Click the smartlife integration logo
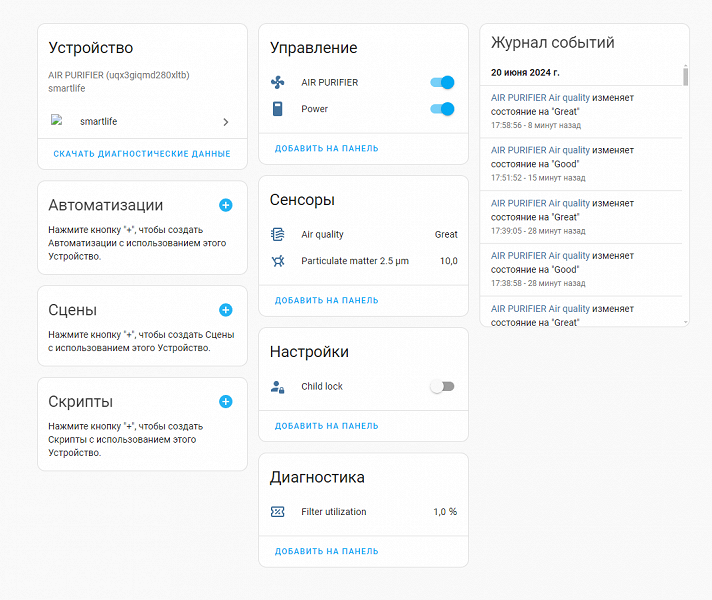The image size is (712, 600). (x=58, y=121)
